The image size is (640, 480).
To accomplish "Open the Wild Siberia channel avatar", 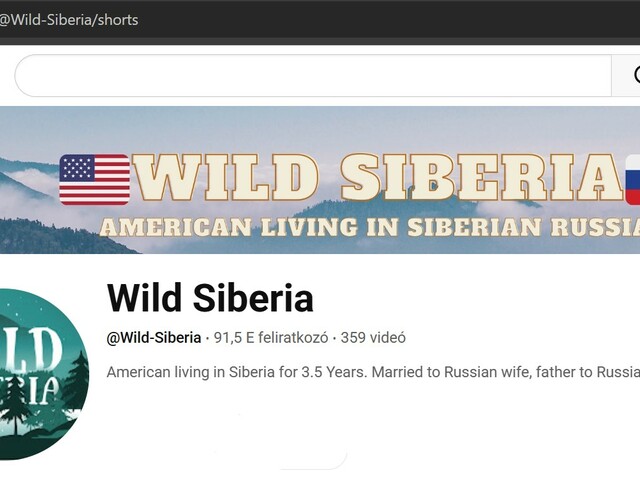I will 39,374.
